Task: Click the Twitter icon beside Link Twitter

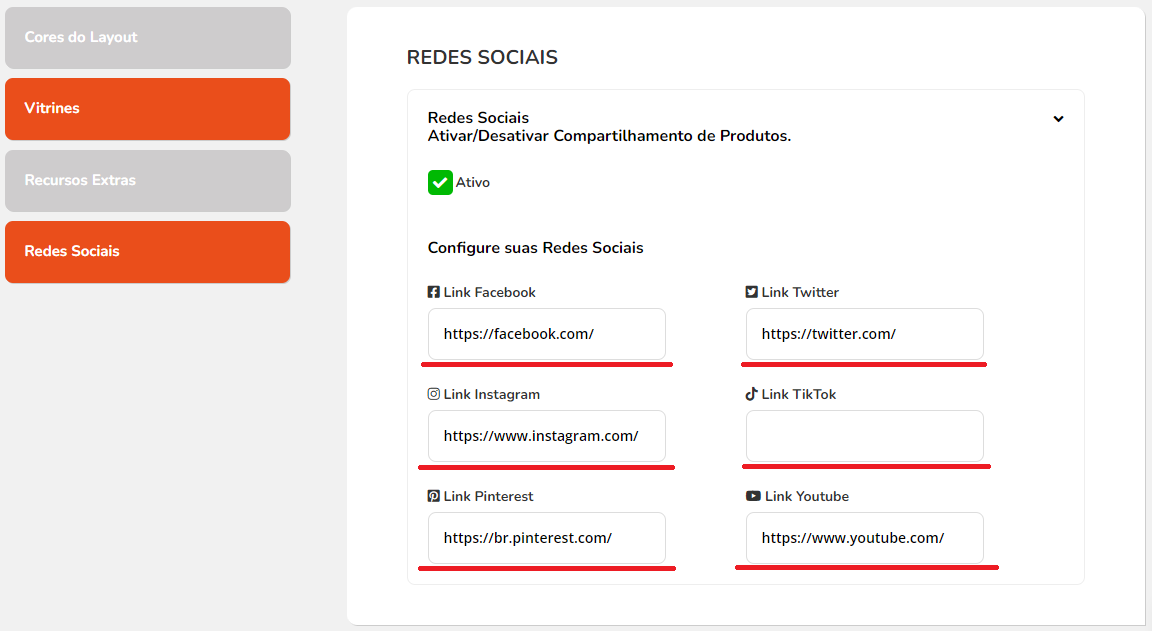Action: pos(751,293)
